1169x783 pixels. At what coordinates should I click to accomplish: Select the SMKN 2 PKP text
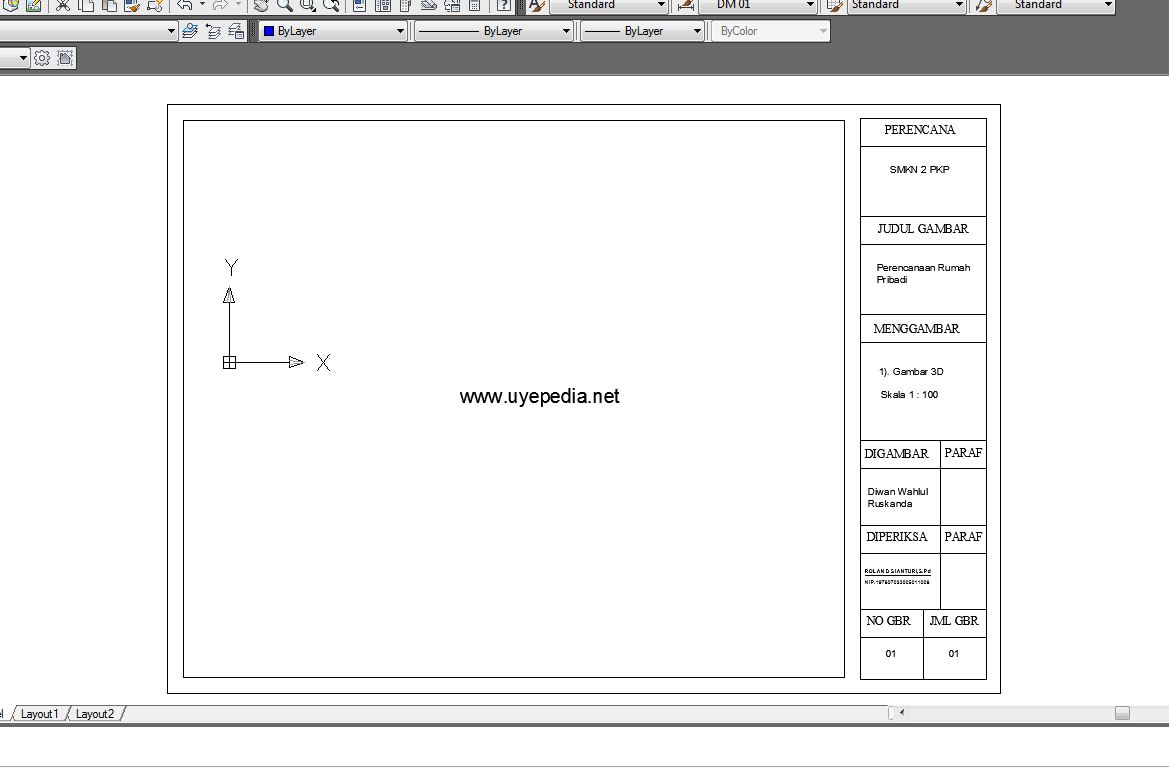coord(919,169)
